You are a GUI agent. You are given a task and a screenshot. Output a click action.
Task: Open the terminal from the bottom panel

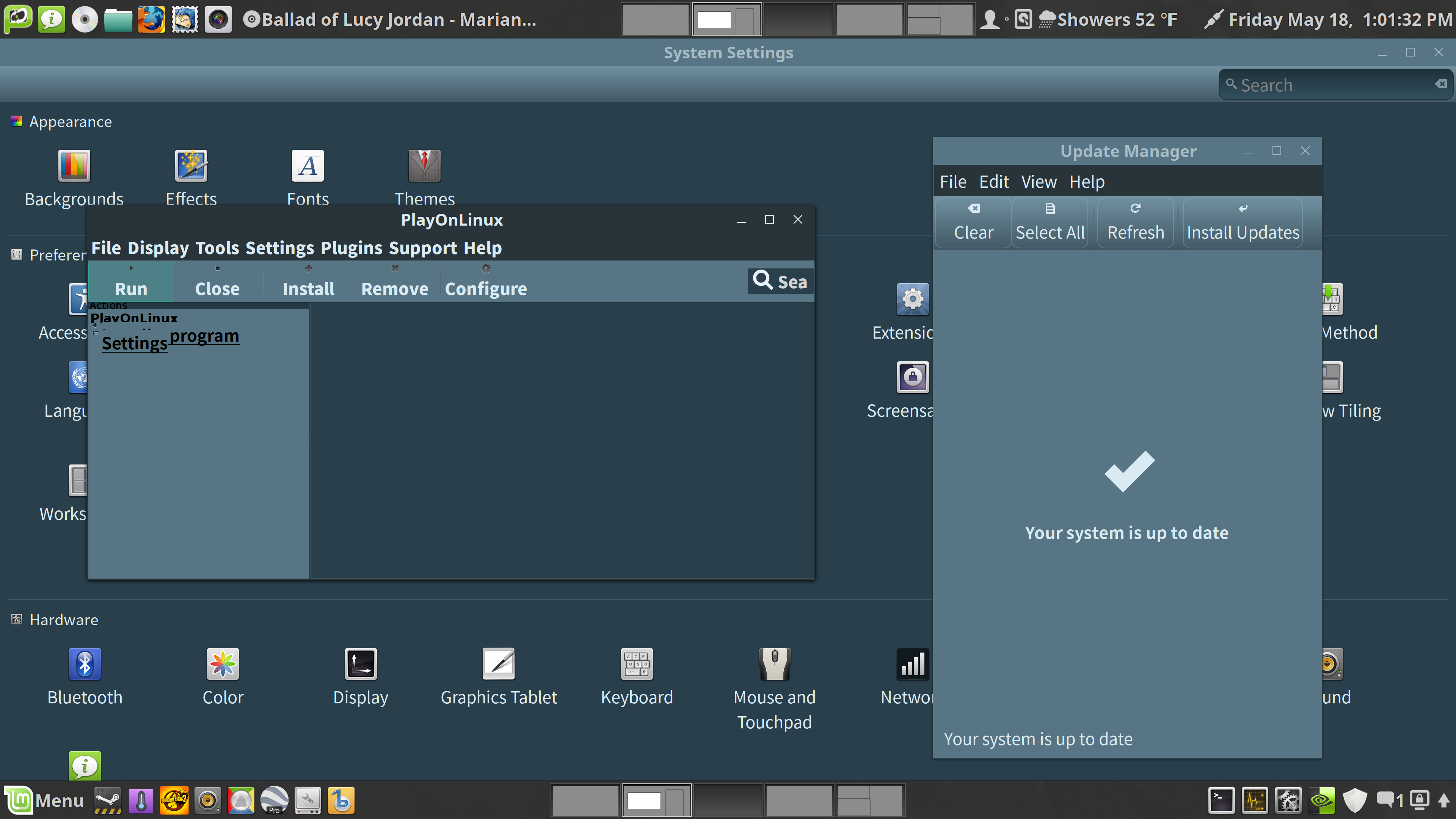click(x=1221, y=800)
